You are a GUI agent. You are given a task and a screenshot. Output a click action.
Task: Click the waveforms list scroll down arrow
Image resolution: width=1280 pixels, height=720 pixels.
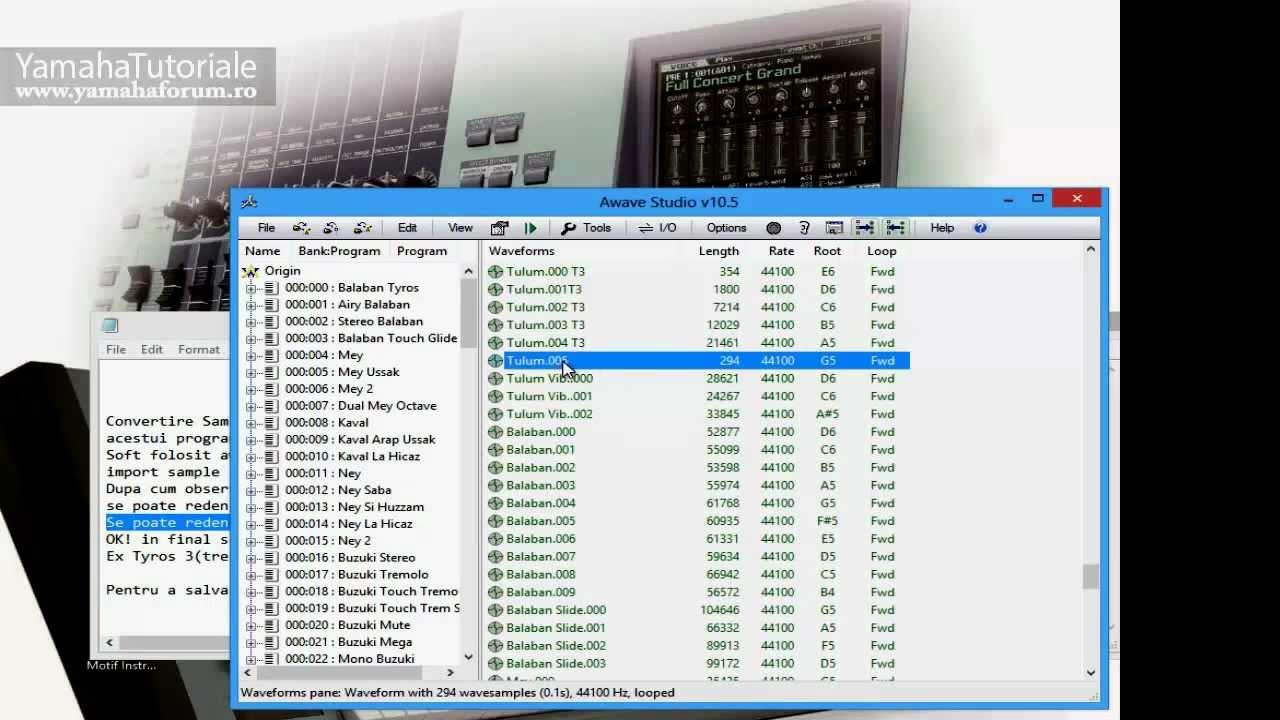[x=1090, y=673]
